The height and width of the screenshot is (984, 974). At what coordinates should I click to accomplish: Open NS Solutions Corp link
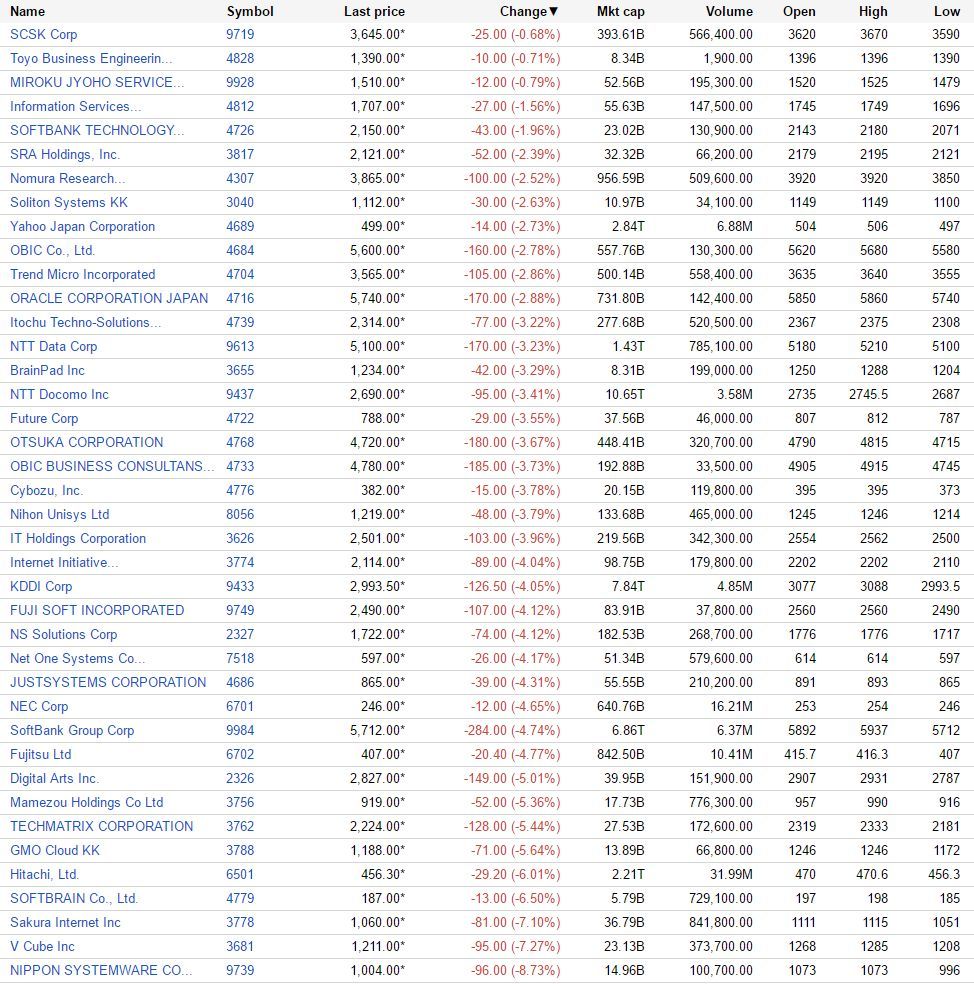[x=63, y=634]
